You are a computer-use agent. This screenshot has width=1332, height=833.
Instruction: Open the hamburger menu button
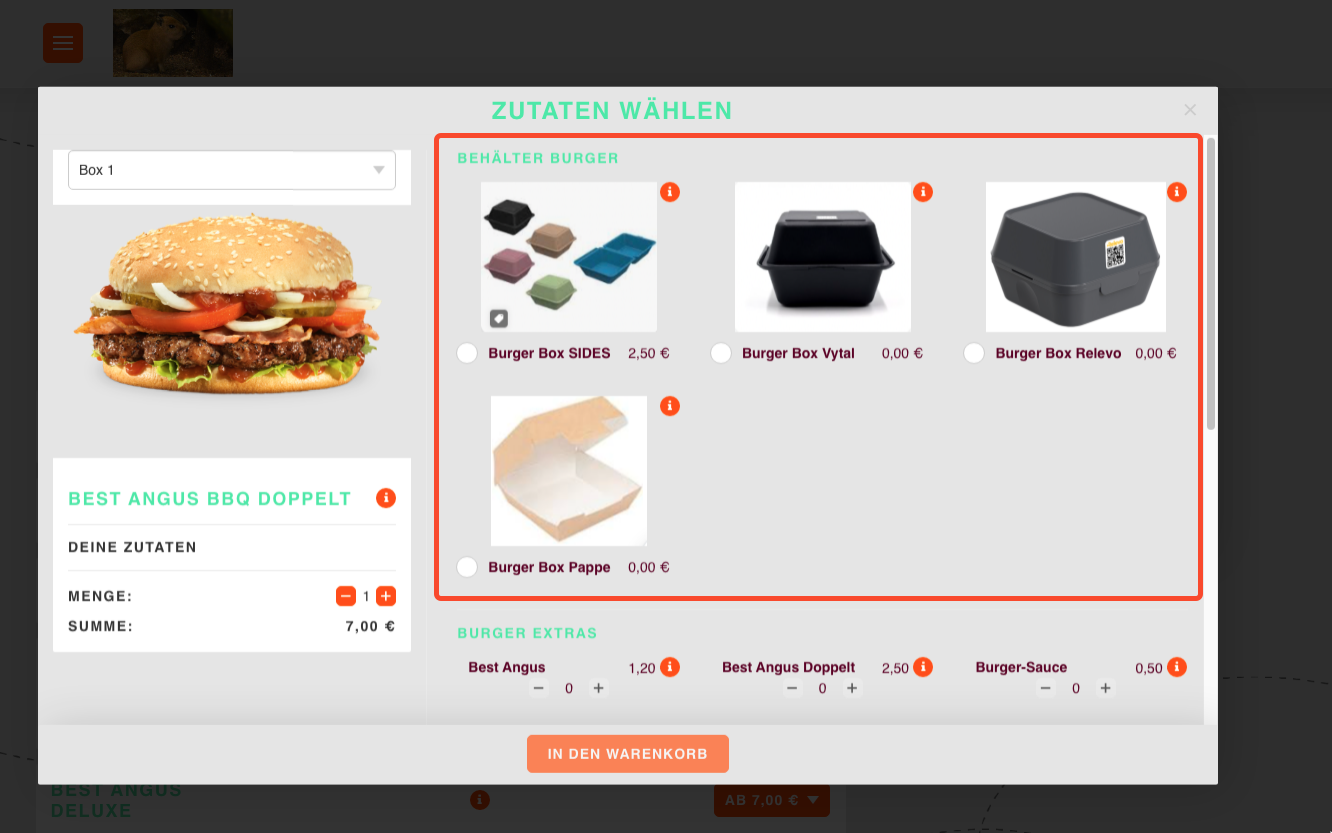point(63,43)
